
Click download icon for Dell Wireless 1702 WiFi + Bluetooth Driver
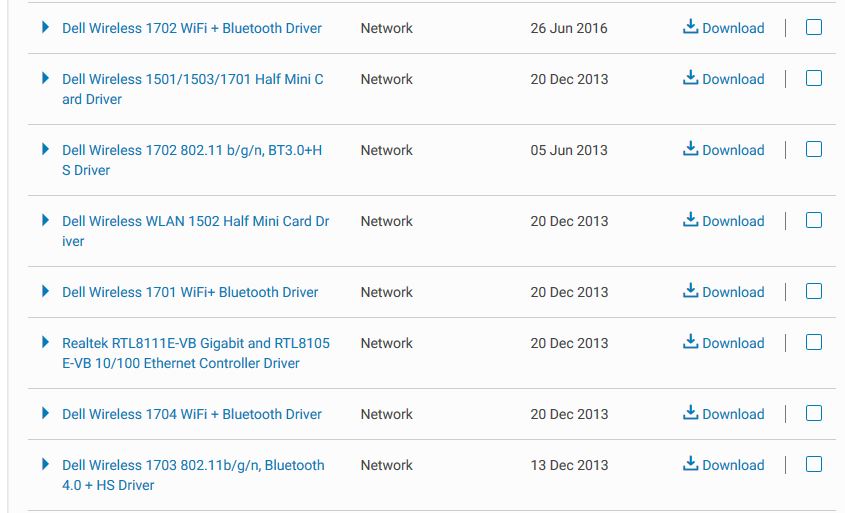click(690, 26)
